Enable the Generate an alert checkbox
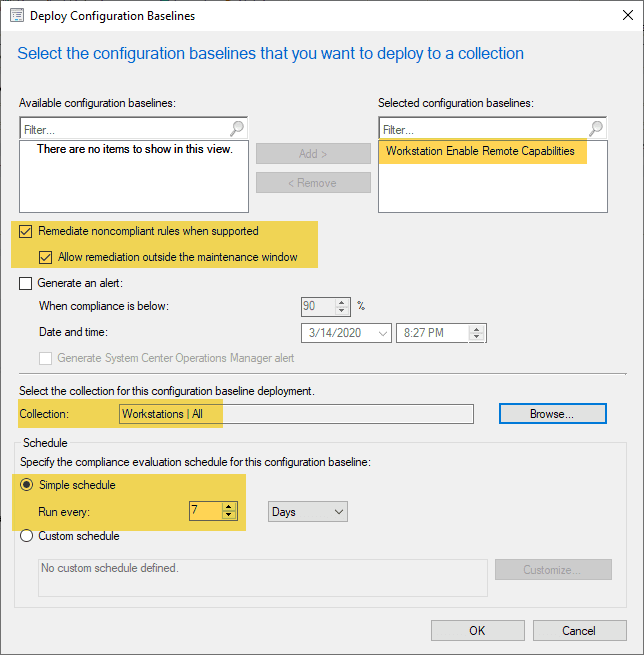Viewport: 644px width, 655px height. pyautogui.click(x=26, y=283)
